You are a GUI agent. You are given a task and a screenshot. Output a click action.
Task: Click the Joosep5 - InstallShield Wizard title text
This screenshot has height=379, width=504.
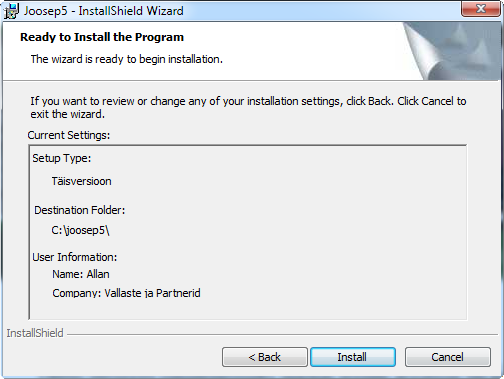104,11
